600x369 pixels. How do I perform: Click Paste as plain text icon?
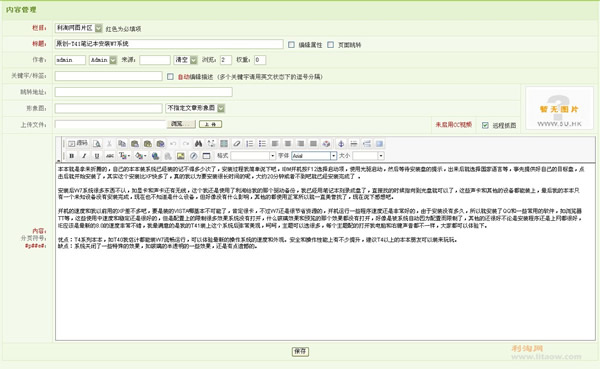point(148,144)
